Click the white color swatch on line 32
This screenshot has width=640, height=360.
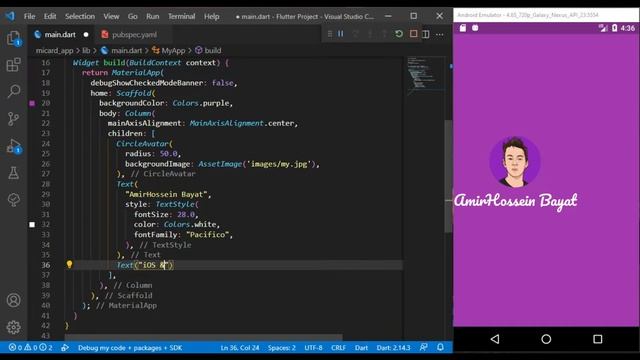[32, 224]
